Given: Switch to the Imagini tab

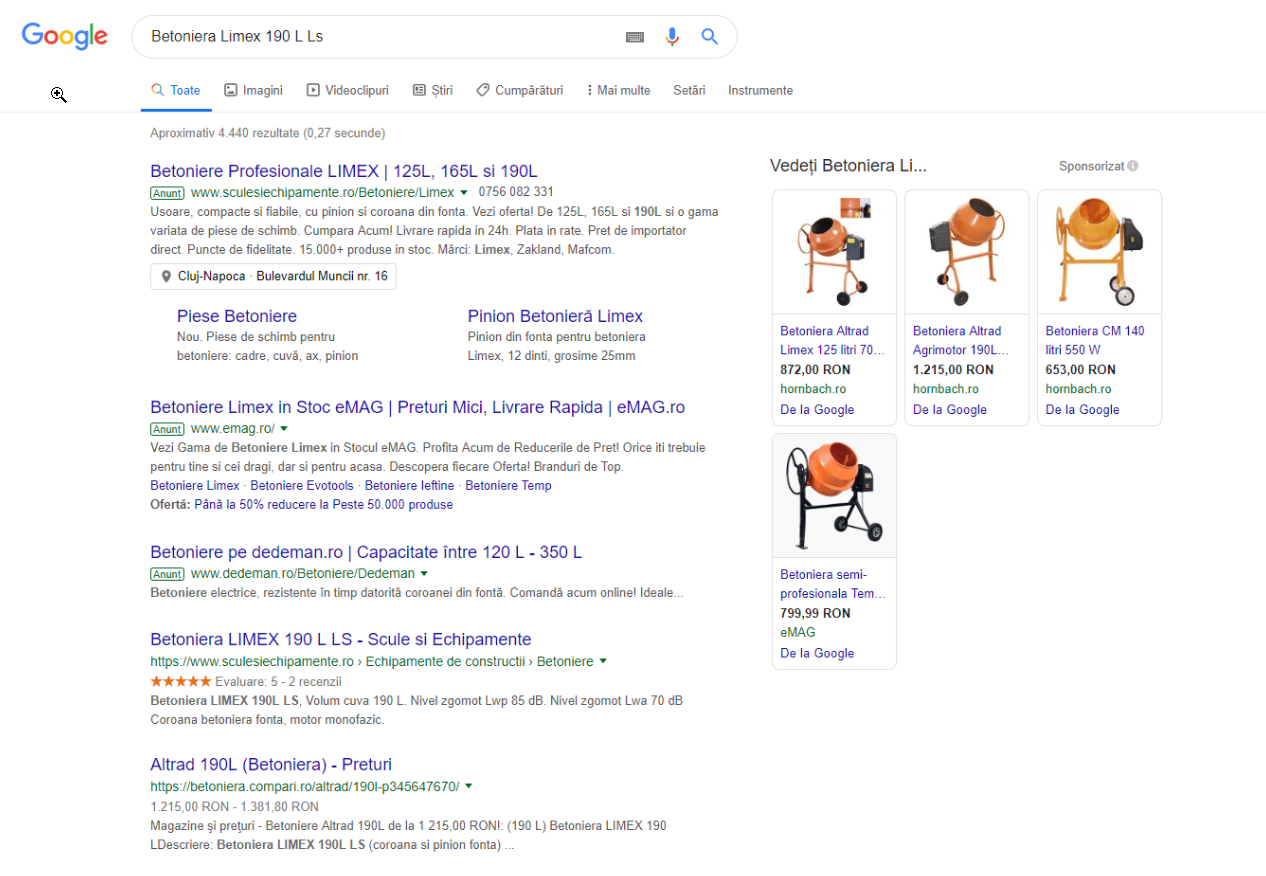Looking at the screenshot, I should [x=254, y=90].
